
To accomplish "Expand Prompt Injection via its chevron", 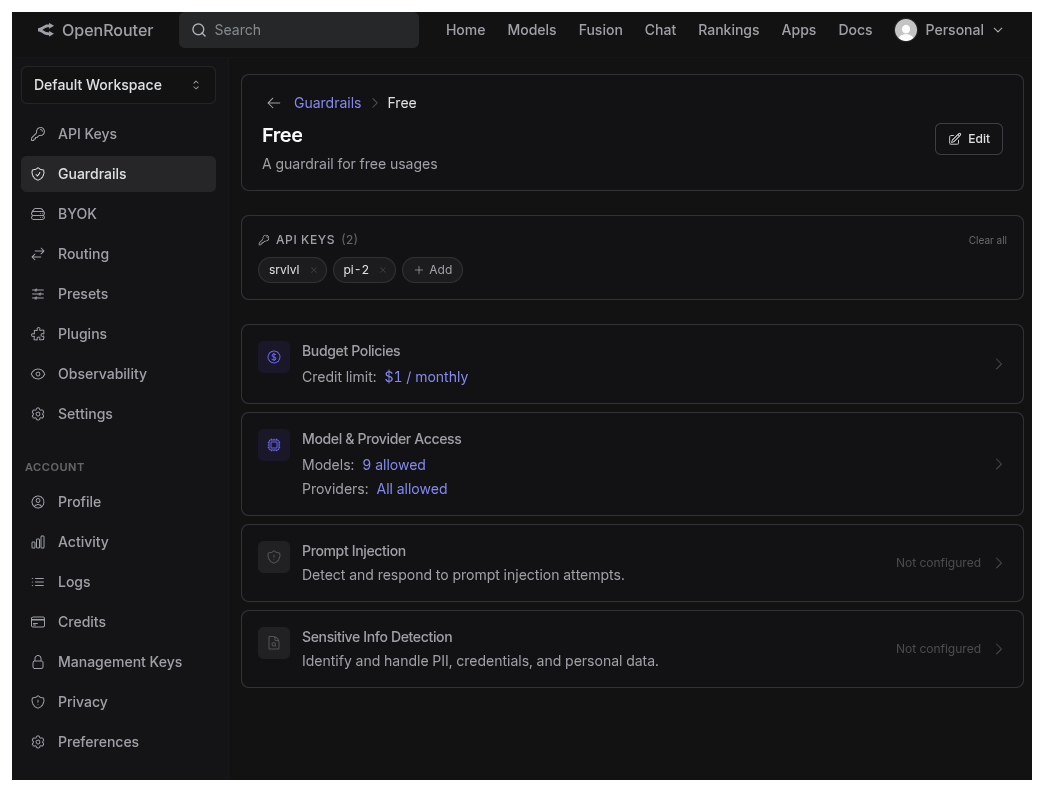I will tap(999, 563).
